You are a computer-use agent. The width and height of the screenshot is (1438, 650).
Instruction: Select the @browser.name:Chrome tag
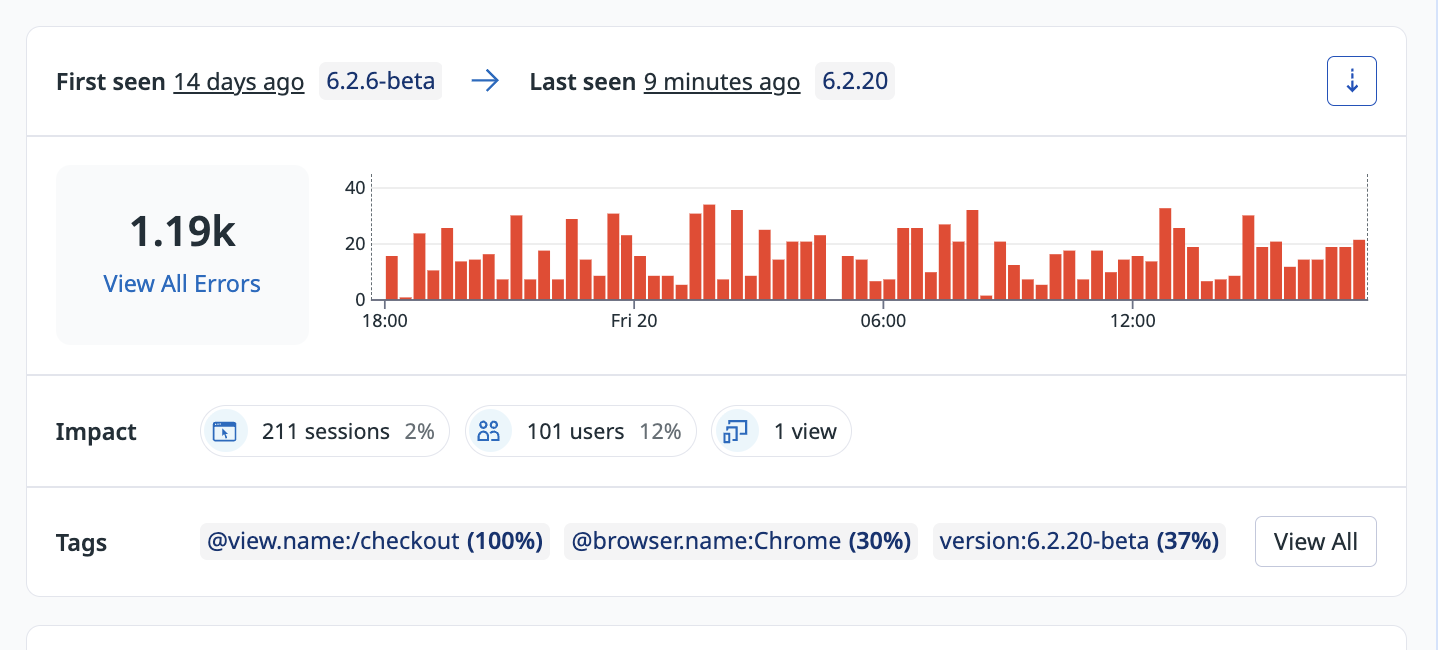coord(740,541)
